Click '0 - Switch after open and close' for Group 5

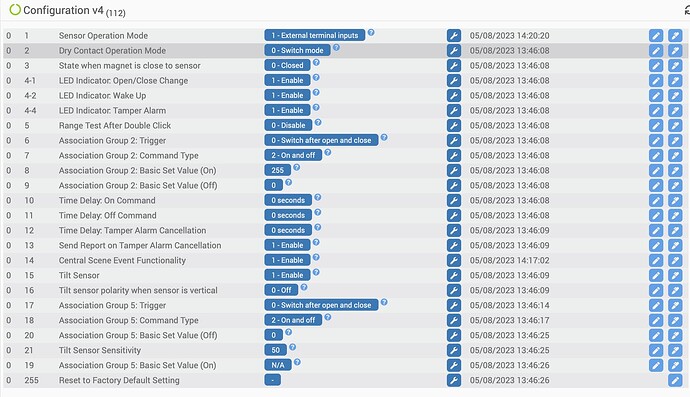pos(321,305)
